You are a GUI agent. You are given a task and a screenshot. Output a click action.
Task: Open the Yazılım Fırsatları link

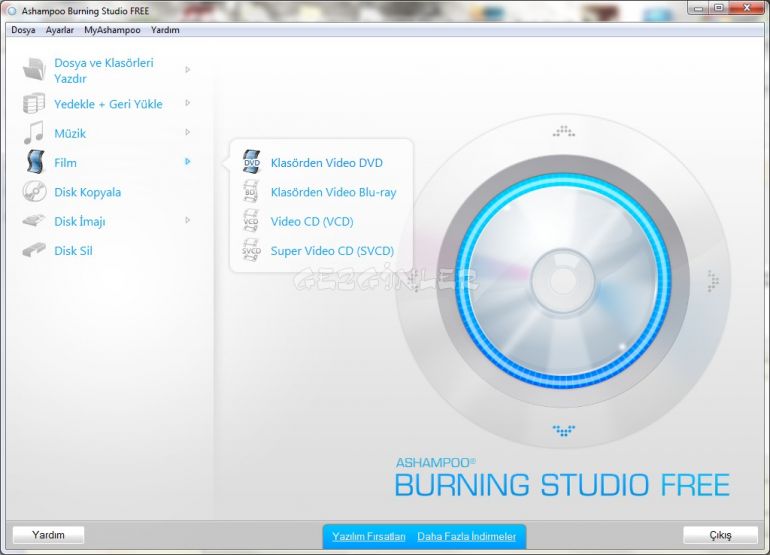click(x=369, y=536)
